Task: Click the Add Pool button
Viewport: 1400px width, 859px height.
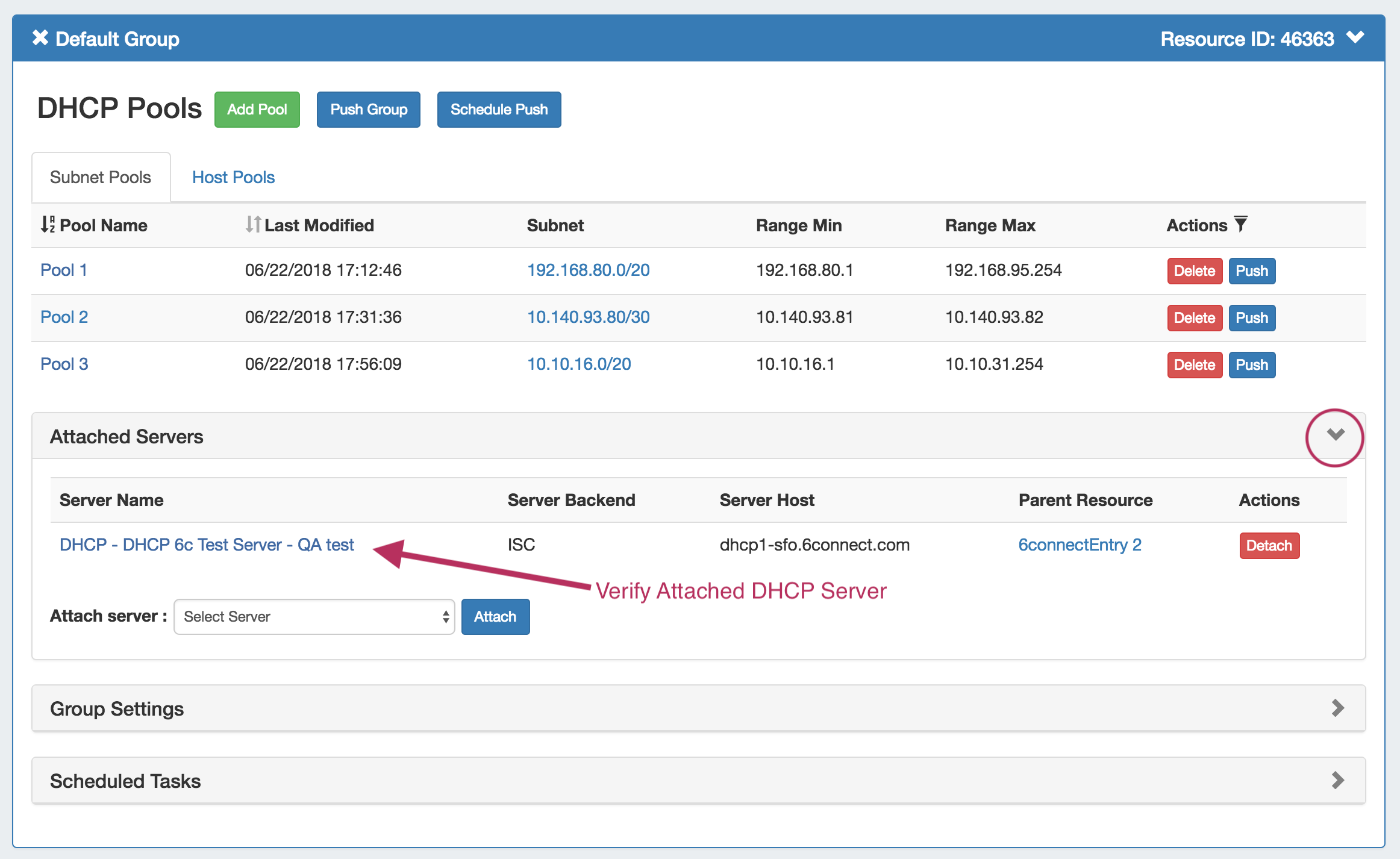Action: (x=257, y=110)
